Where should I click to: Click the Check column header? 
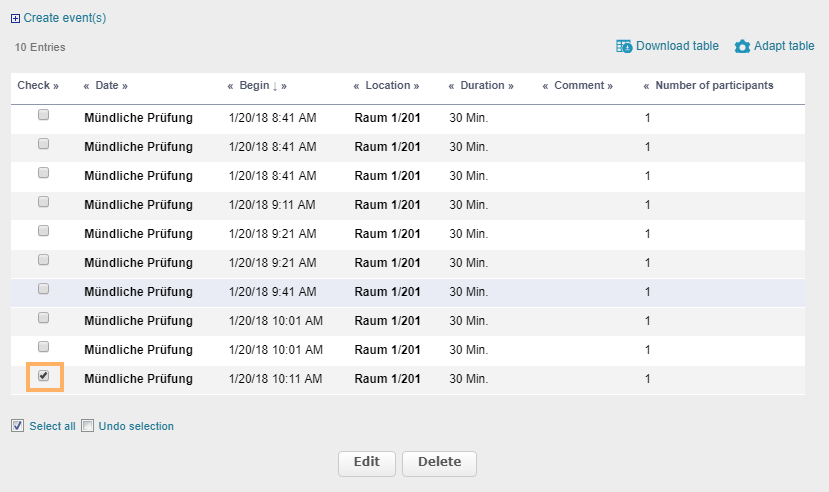tap(34, 86)
